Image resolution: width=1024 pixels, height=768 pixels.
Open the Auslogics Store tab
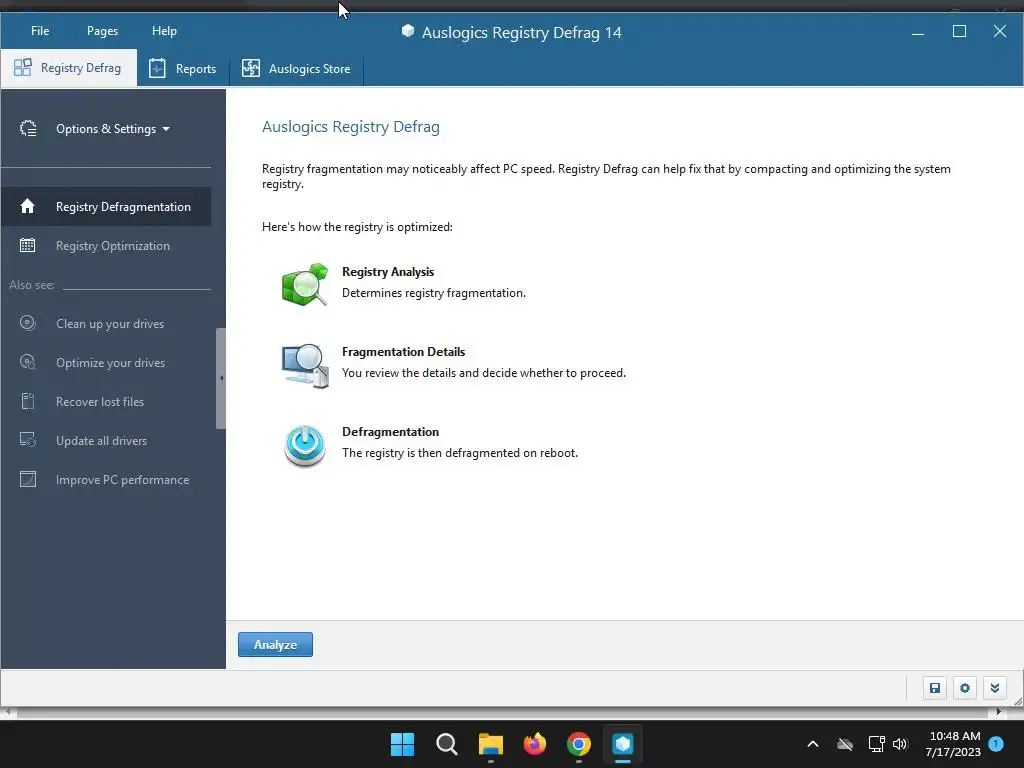point(296,69)
